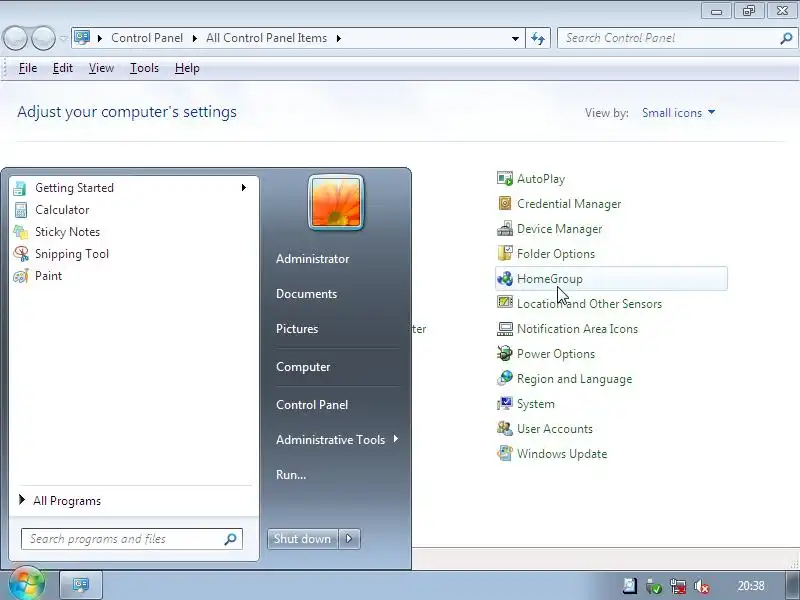
Task: Click the System icon
Action: point(505,404)
